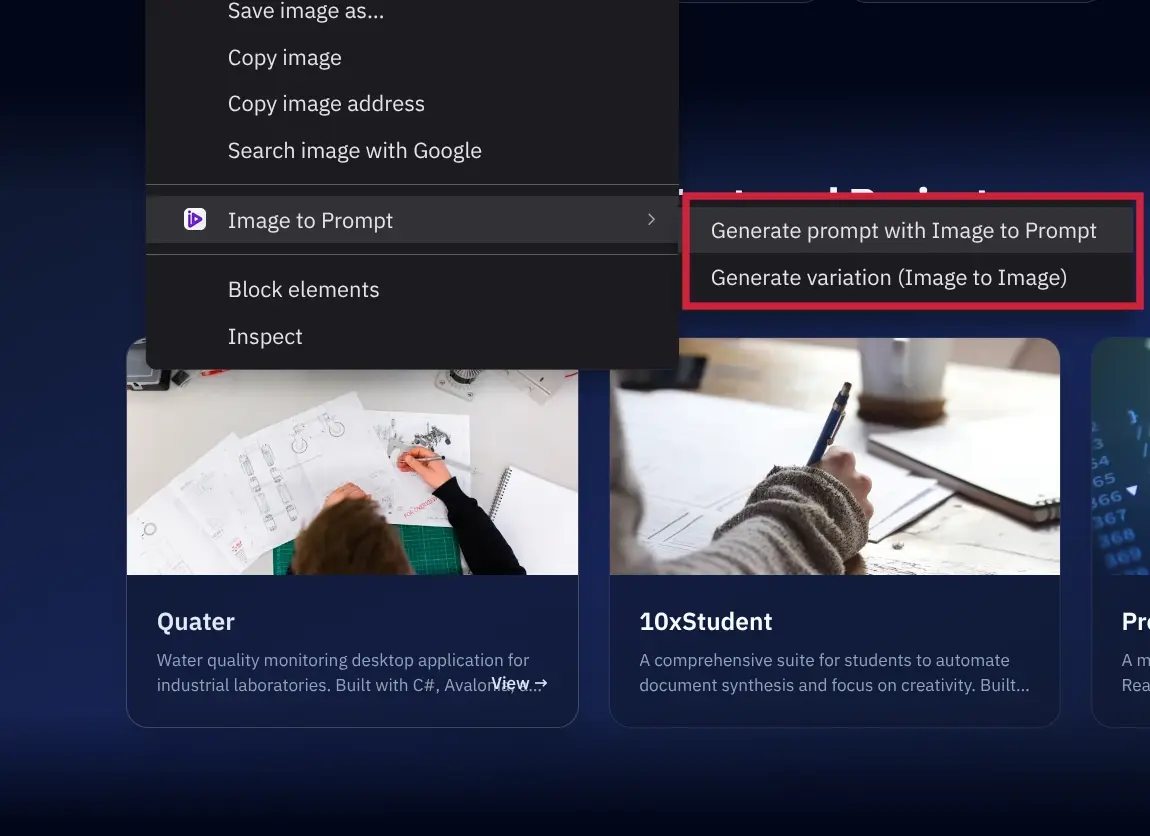
Task: Click the Quater project title
Action: pos(195,621)
